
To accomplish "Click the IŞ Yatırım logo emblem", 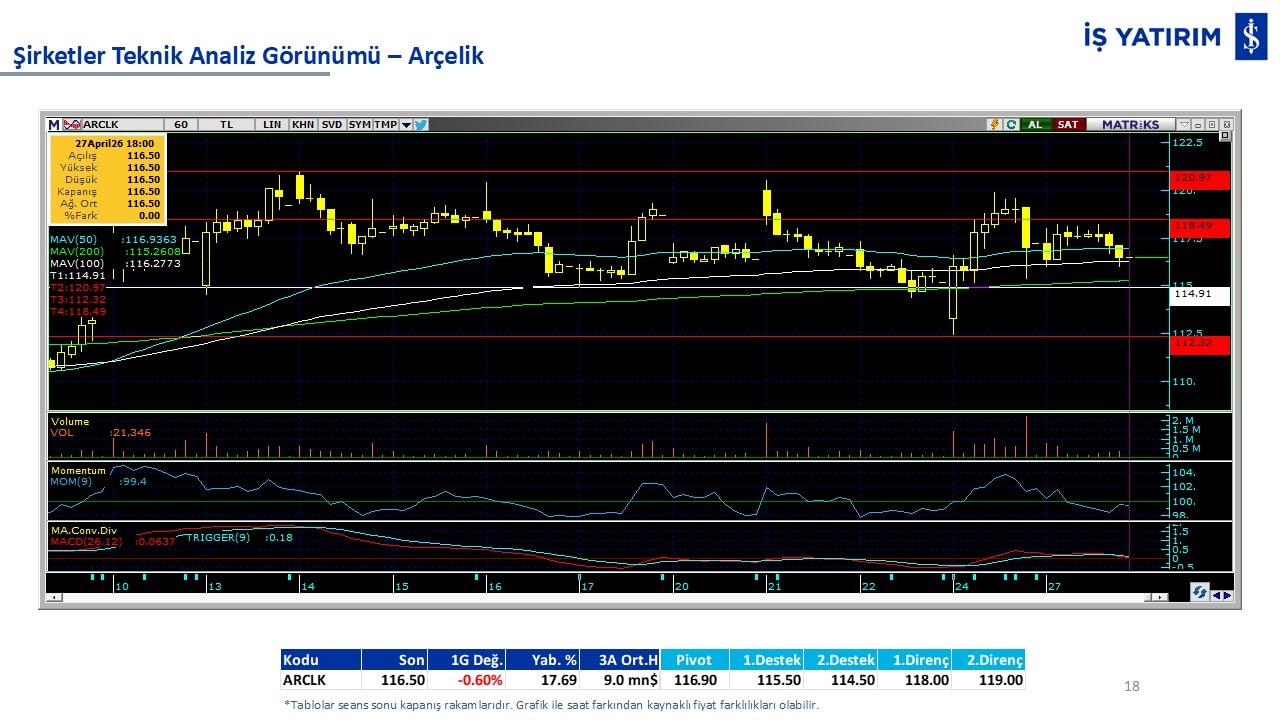I will [x=1251, y=37].
